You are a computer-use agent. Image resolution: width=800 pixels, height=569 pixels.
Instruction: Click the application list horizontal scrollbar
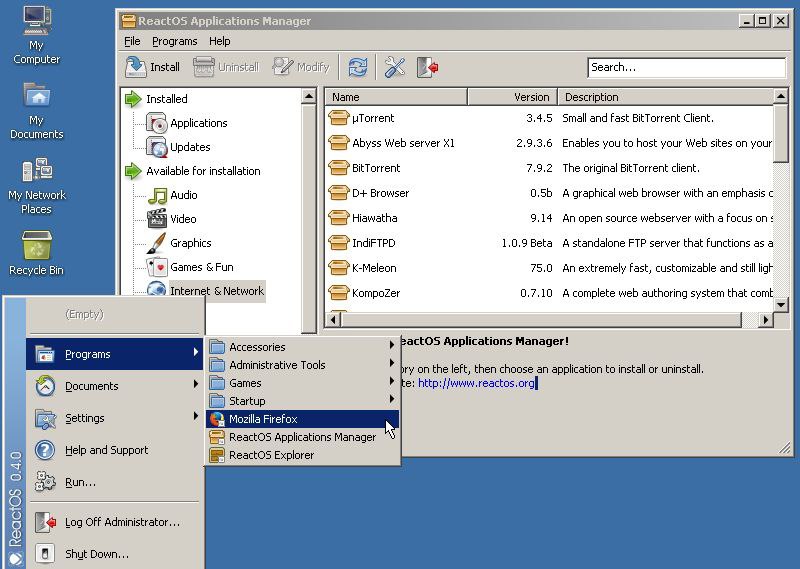click(x=549, y=320)
